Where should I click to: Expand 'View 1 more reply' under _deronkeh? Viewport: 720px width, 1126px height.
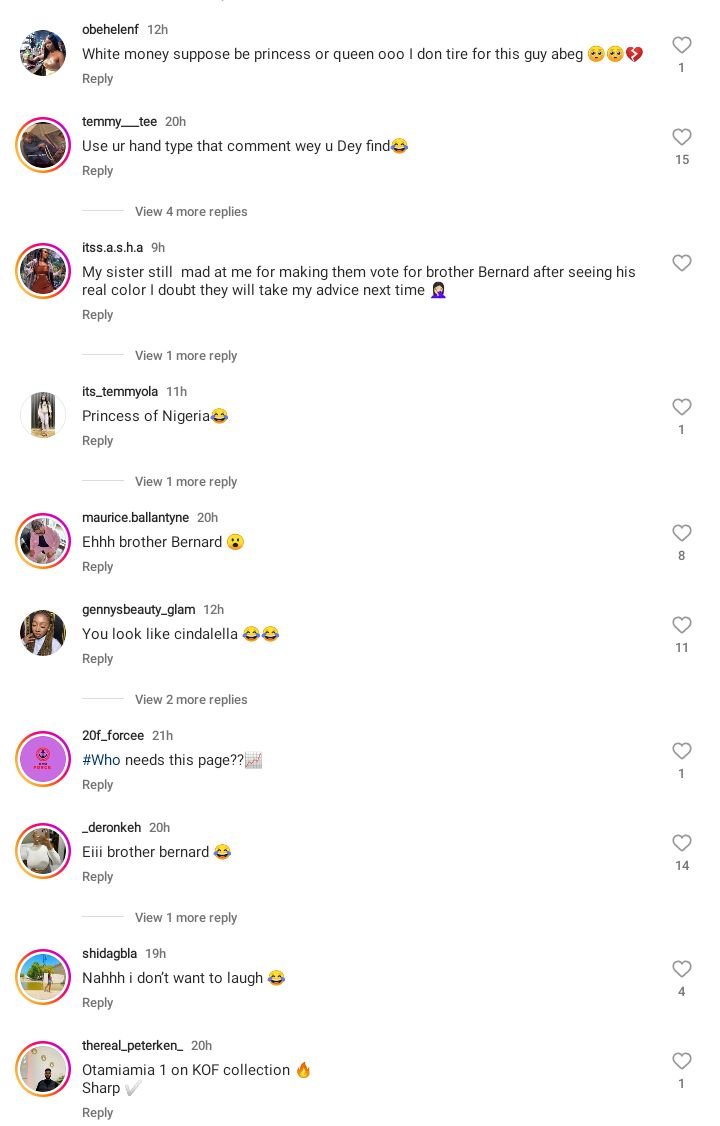pyautogui.click(x=186, y=918)
